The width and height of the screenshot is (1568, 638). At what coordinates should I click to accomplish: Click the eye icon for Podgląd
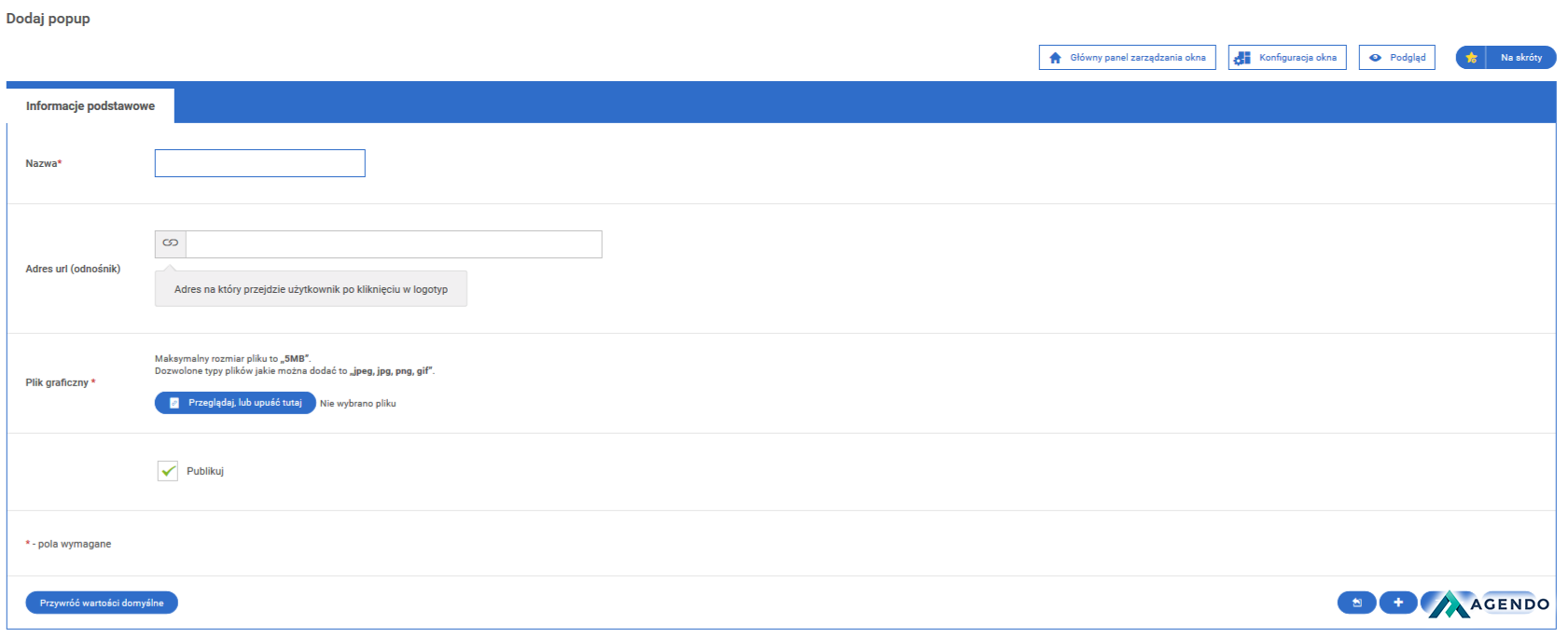point(1375,58)
